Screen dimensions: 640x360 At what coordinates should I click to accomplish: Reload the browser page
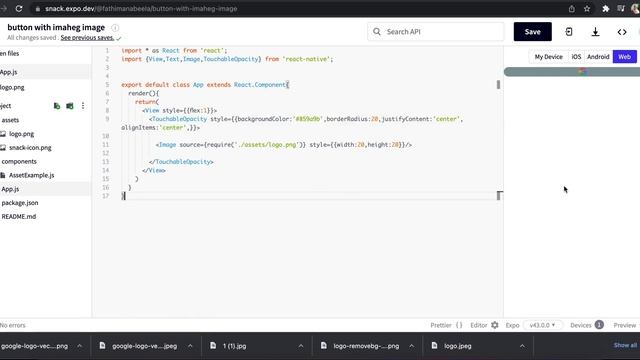[19, 9]
